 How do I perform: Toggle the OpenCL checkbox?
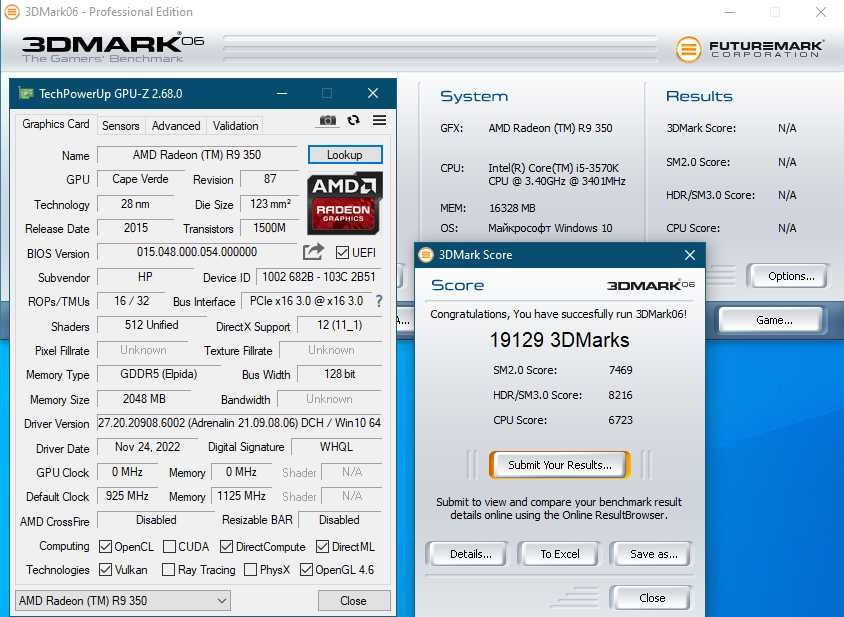click(106, 546)
